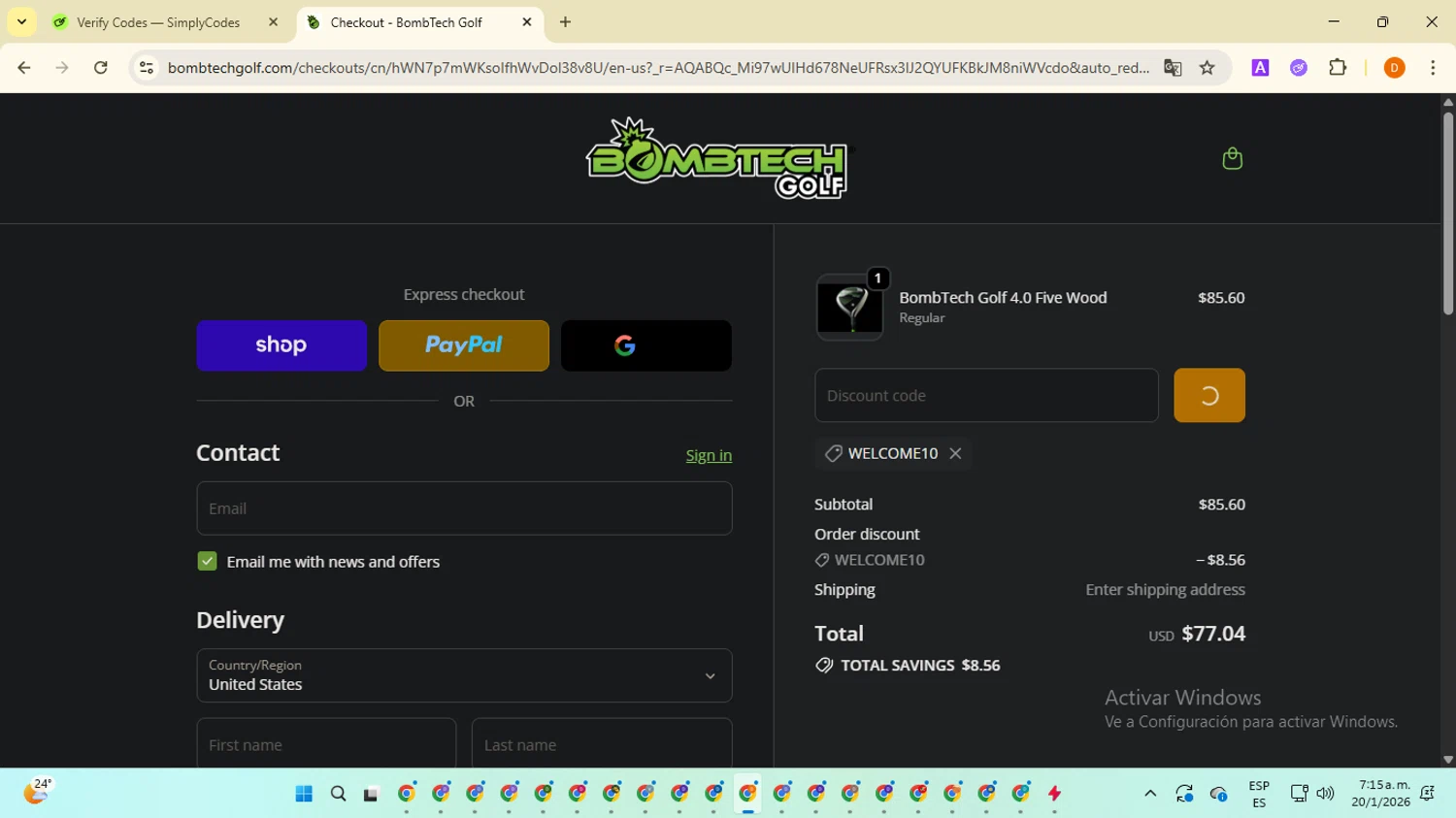Screen dimensions: 1456x818
Task: Click the discount apply loading button
Action: coord(1209,395)
